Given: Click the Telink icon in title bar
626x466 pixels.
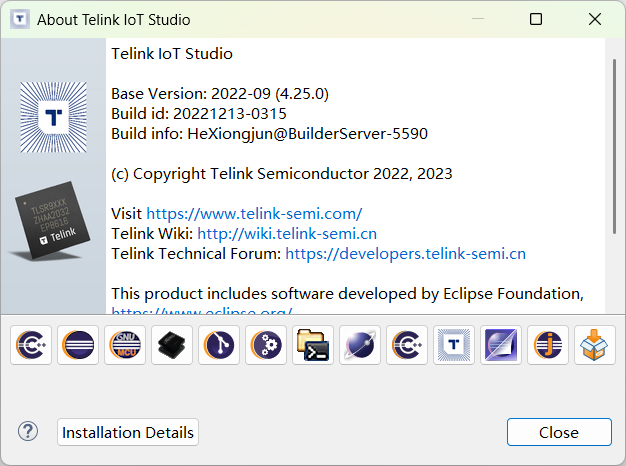Looking at the screenshot, I should click(19, 20).
